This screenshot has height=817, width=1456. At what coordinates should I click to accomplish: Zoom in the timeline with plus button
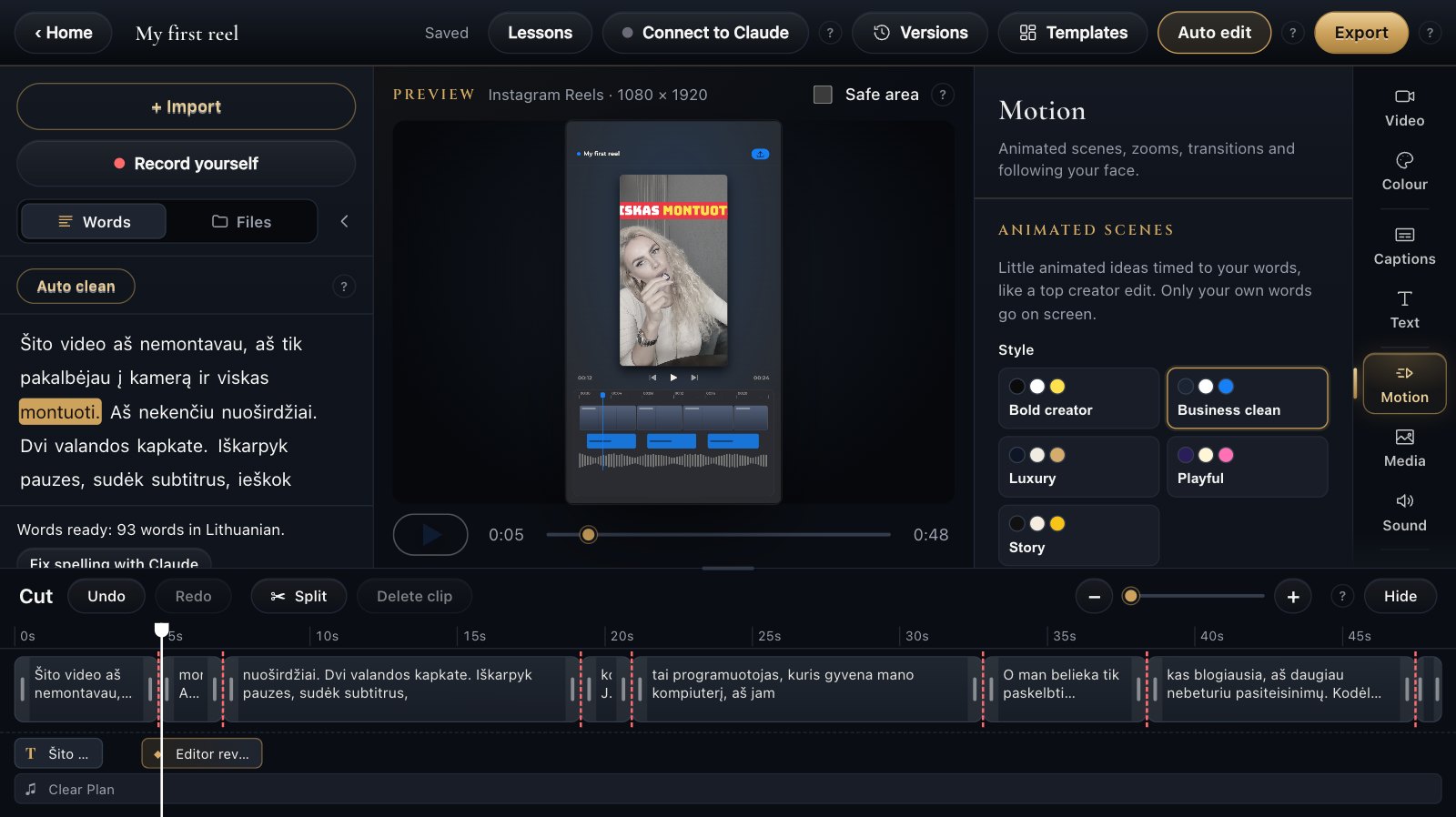1293,597
